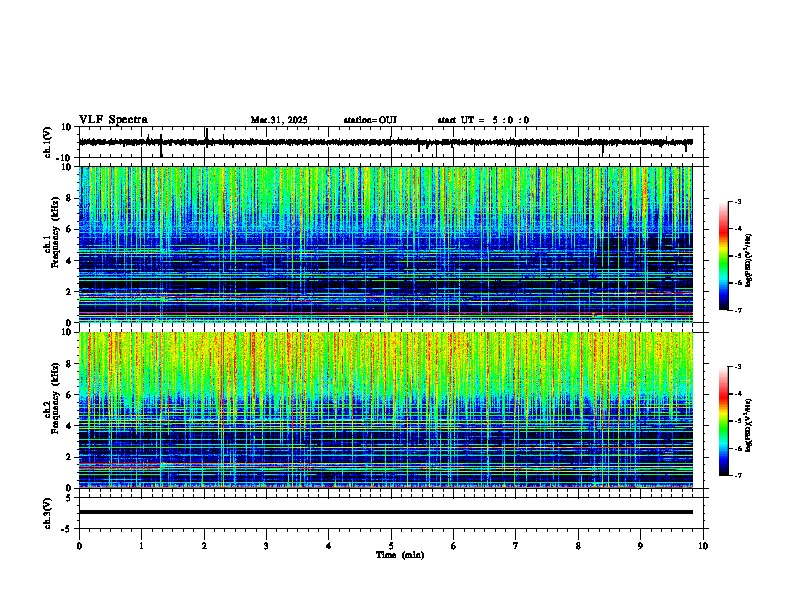The image size is (792, 612).
Task: Click the ch.2 spectrogram plot
Action: [x=386, y=410]
